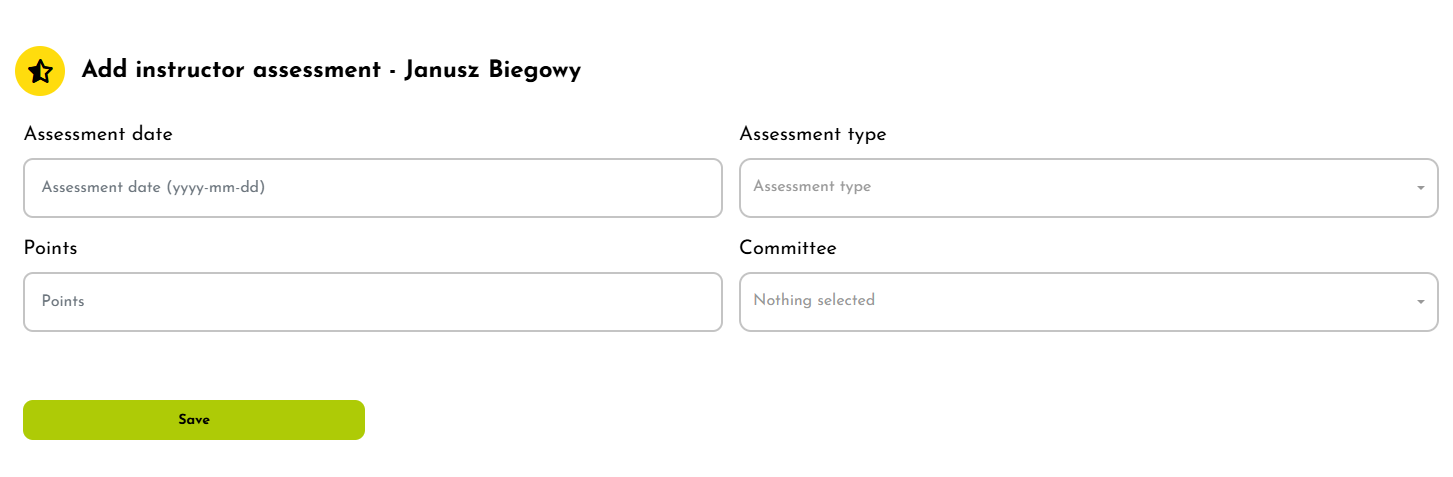
Task: Expand the Committee dropdown list
Action: tap(1087, 302)
